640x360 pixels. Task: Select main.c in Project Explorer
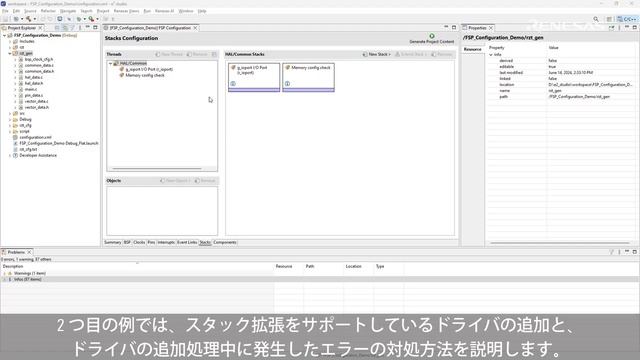pyautogui.click(x=31, y=89)
